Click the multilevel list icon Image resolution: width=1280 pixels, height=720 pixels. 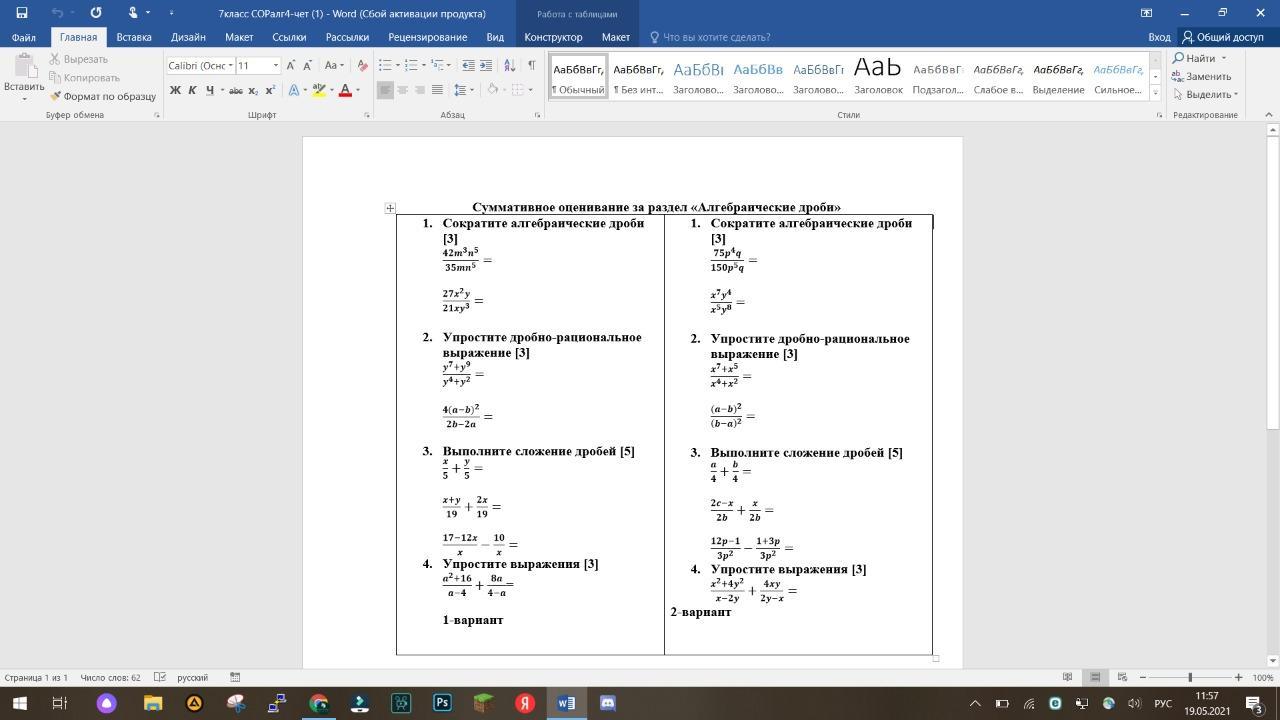click(x=437, y=65)
